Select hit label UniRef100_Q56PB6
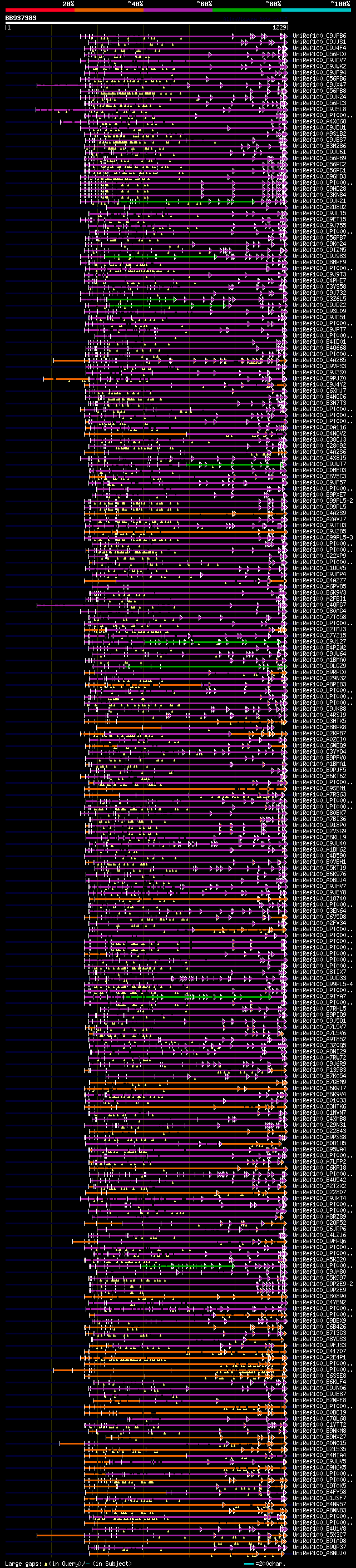The width and height of the screenshot is (356, 1568). (319, 78)
